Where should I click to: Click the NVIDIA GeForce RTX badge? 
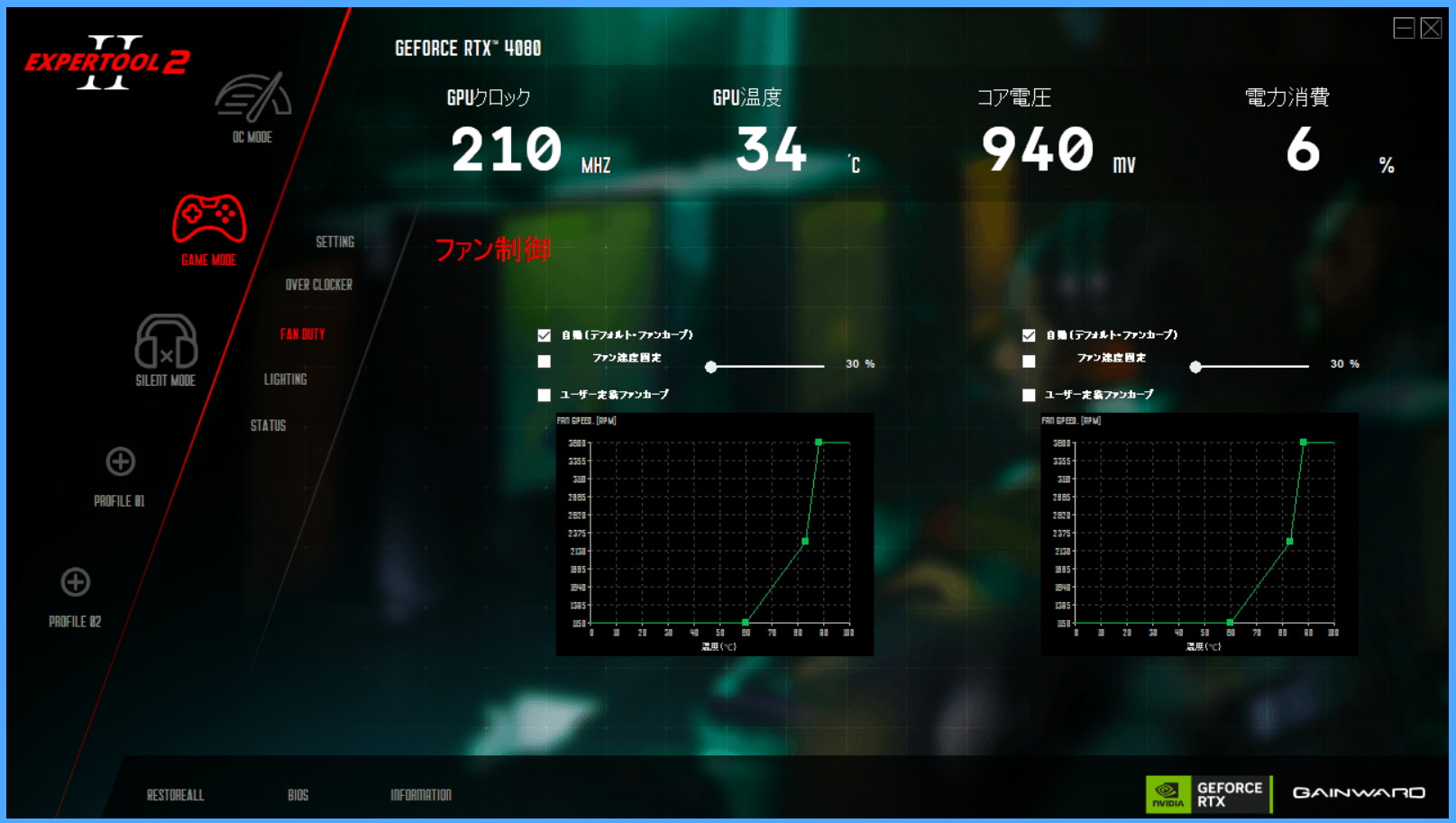pyautogui.click(x=1208, y=794)
